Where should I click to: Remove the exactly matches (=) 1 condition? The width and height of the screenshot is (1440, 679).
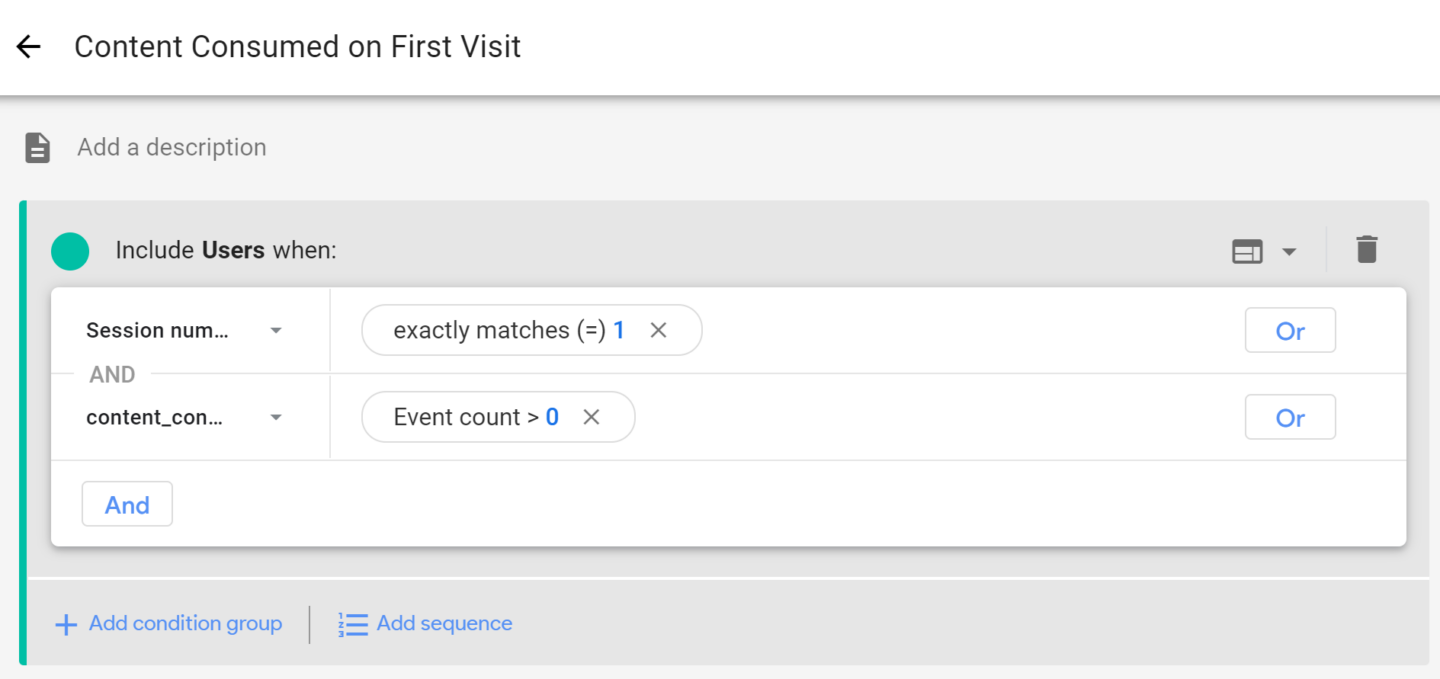coord(659,329)
